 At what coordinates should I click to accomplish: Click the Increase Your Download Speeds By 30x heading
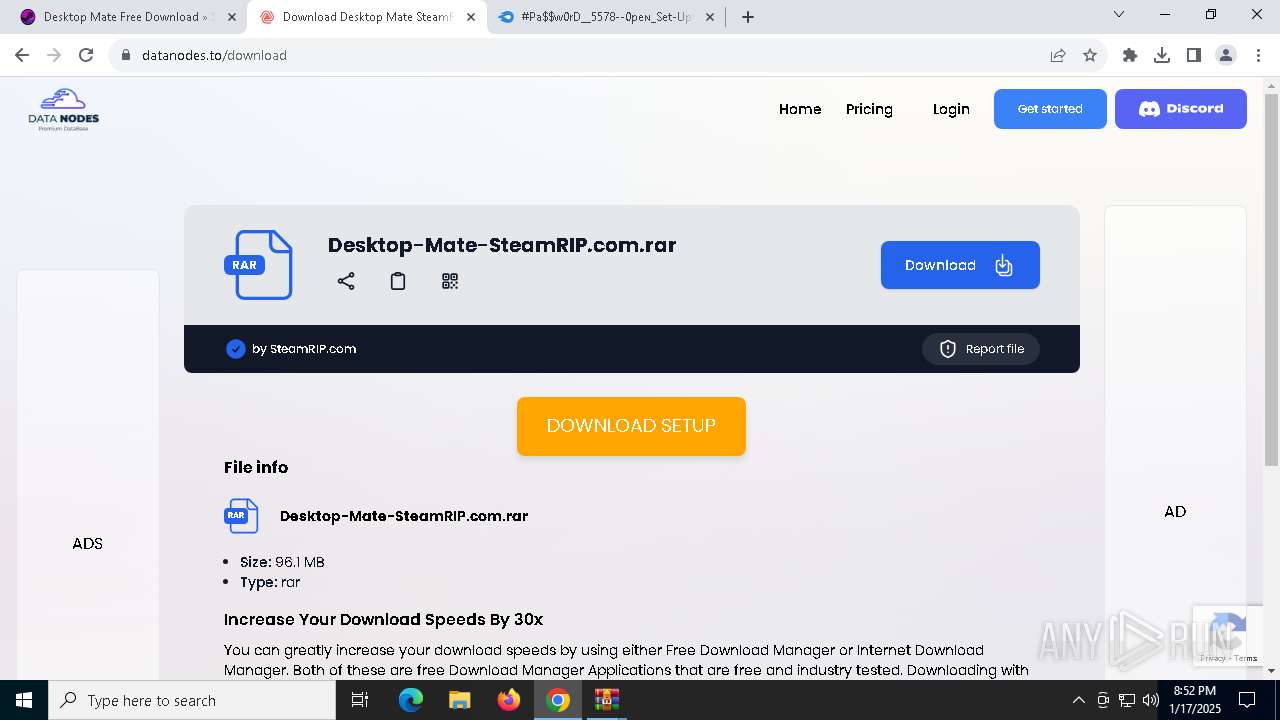coord(384,619)
